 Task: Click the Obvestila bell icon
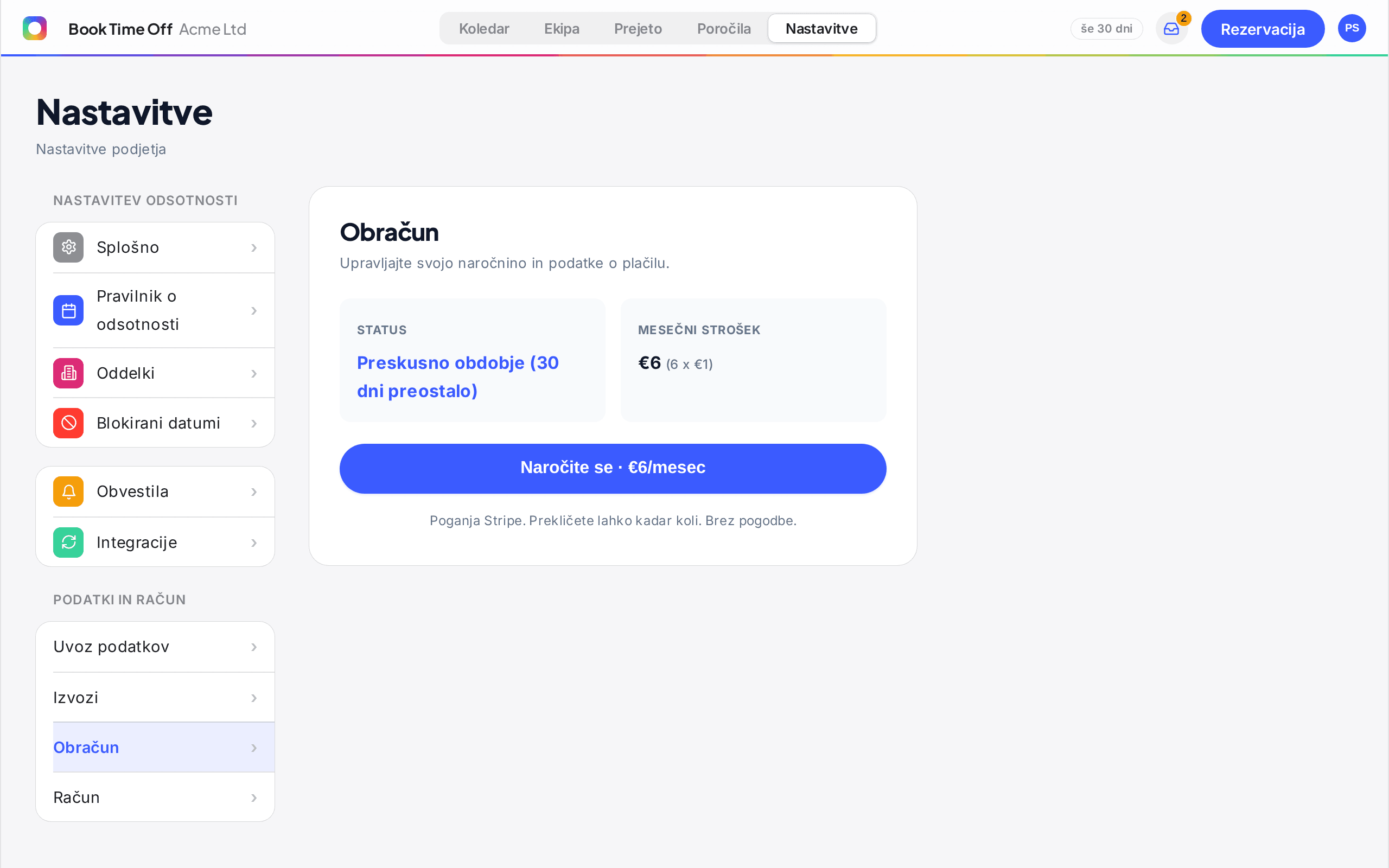pyautogui.click(x=68, y=492)
